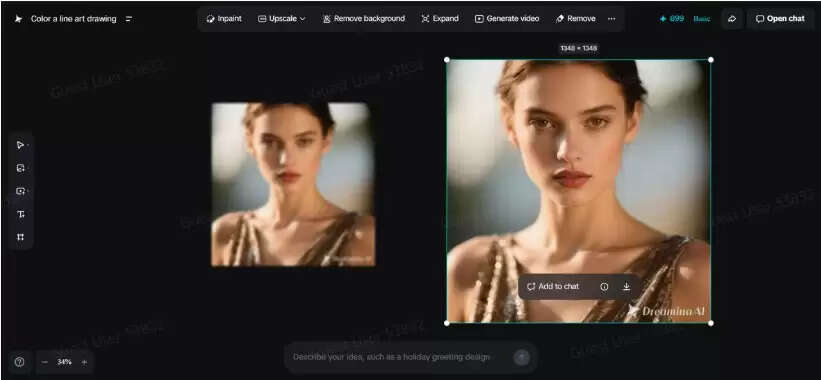Click the Dreamina logo icon at top left

coord(19,19)
